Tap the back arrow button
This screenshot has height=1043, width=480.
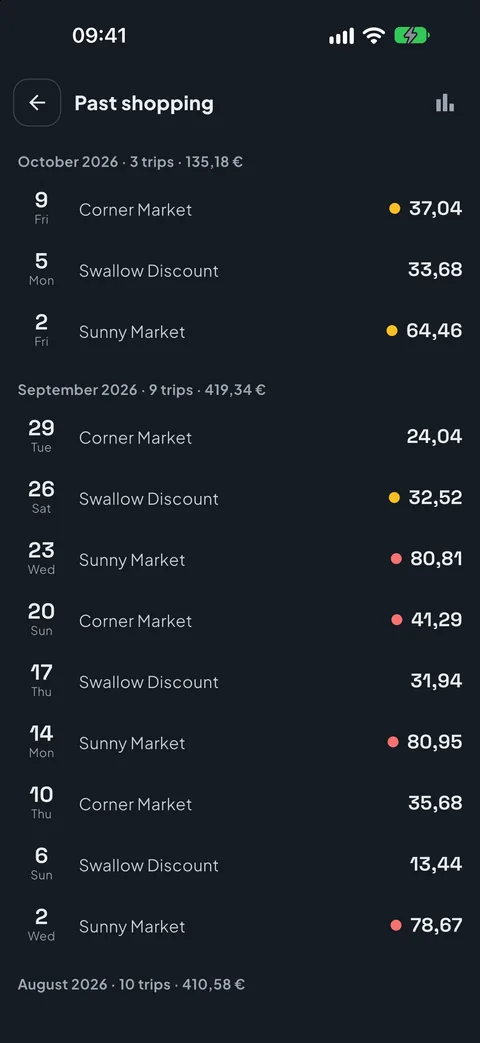click(37, 102)
